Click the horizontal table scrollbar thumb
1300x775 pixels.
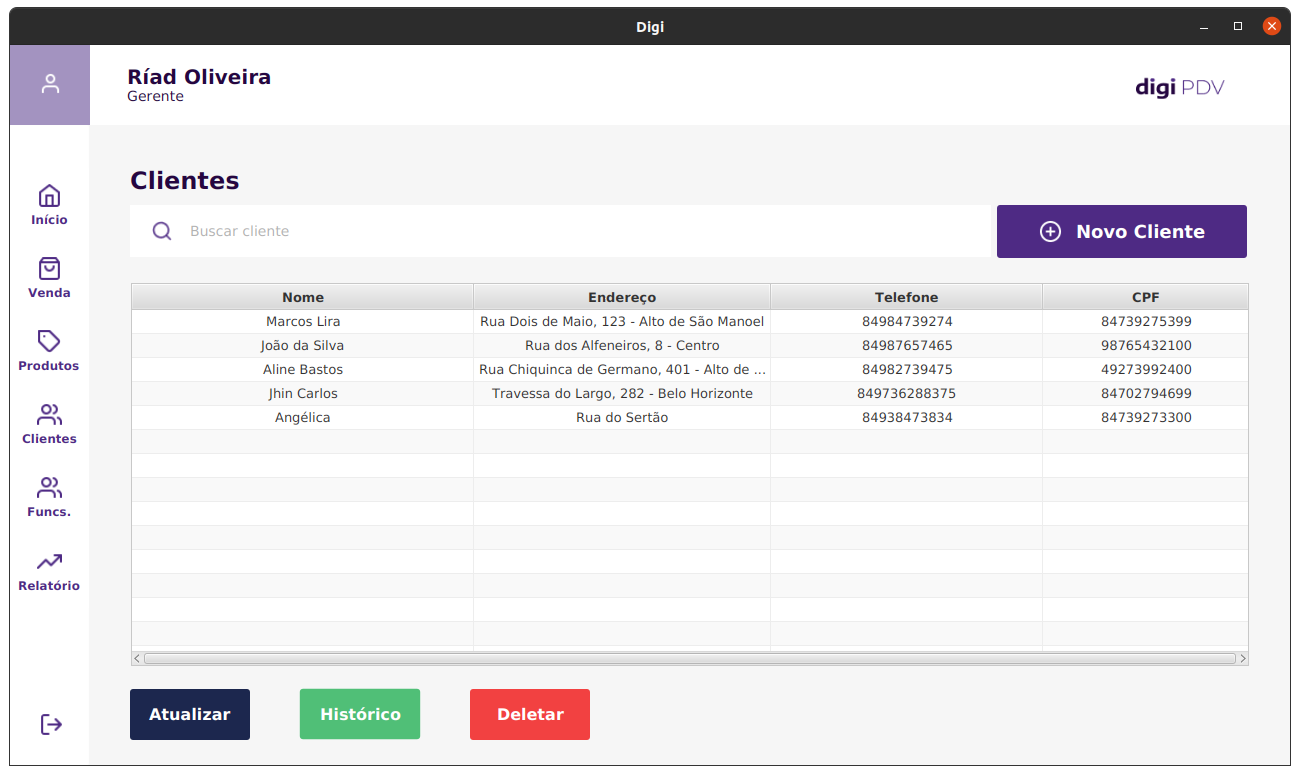point(690,659)
